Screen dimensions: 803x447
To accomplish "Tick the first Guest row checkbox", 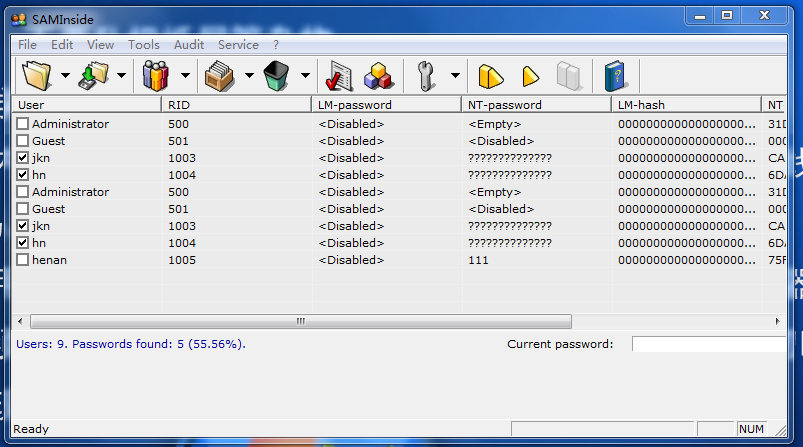I will (x=23, y=141).
